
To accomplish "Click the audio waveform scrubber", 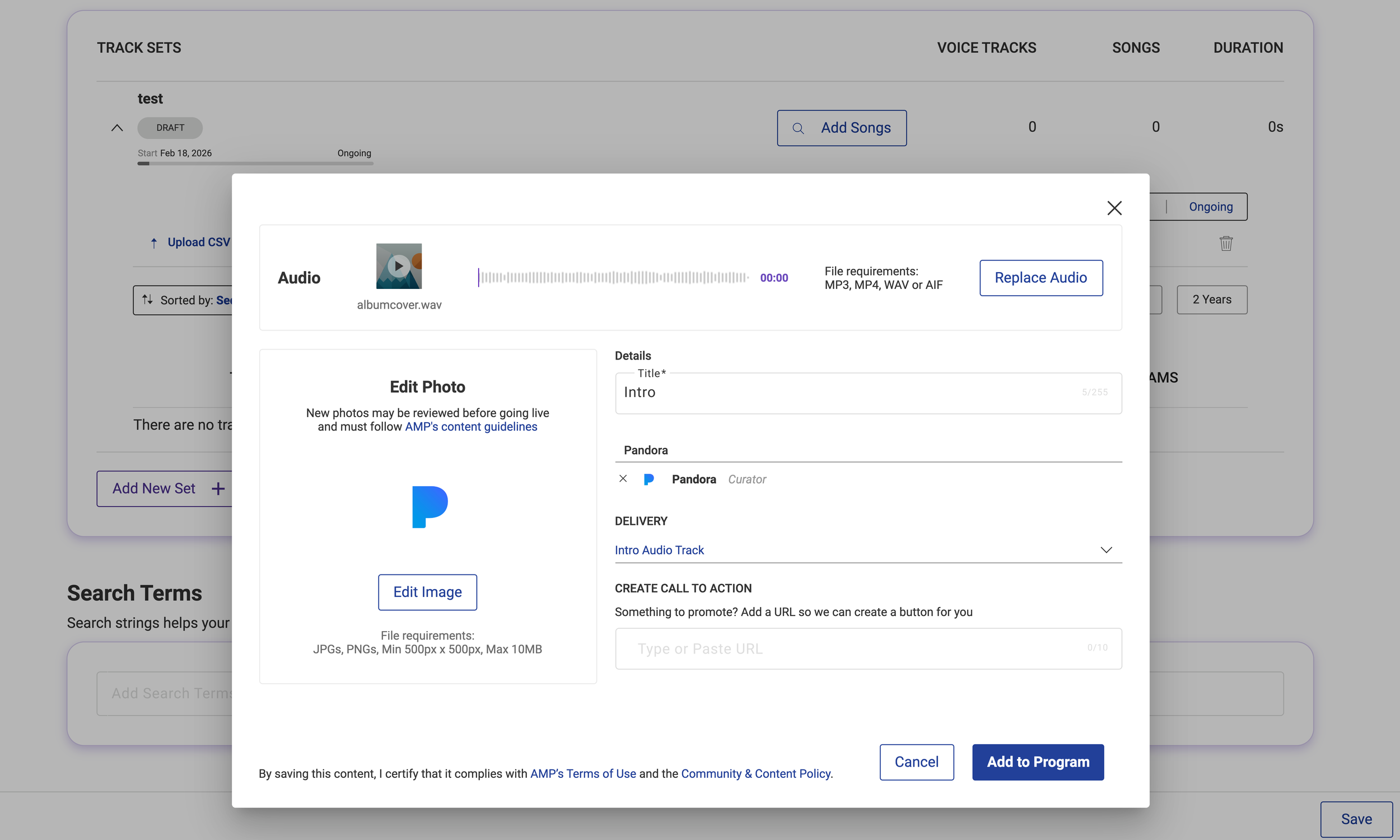I will coord(613,277).
